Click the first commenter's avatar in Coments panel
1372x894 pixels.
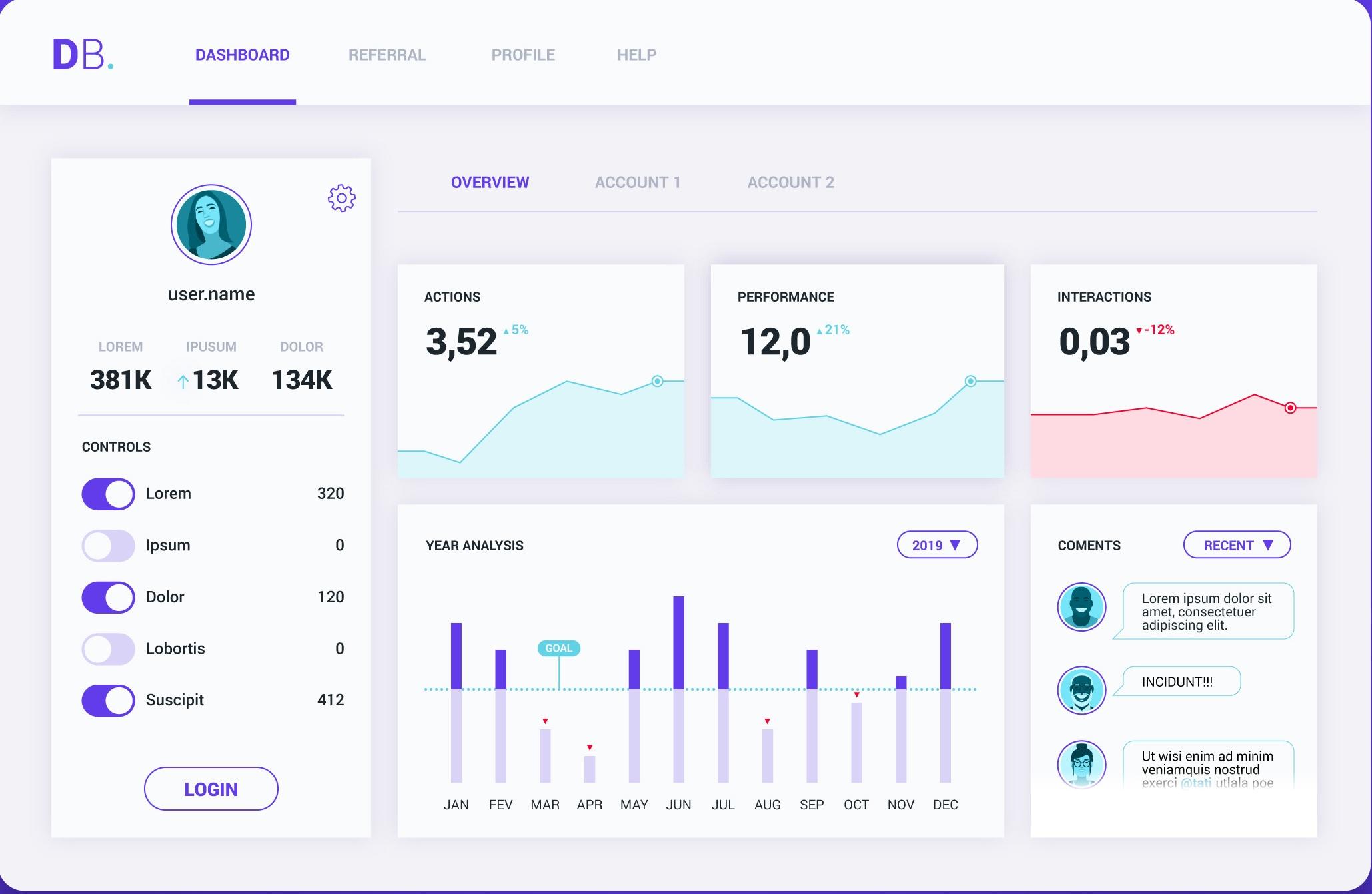coord(1081,607)
